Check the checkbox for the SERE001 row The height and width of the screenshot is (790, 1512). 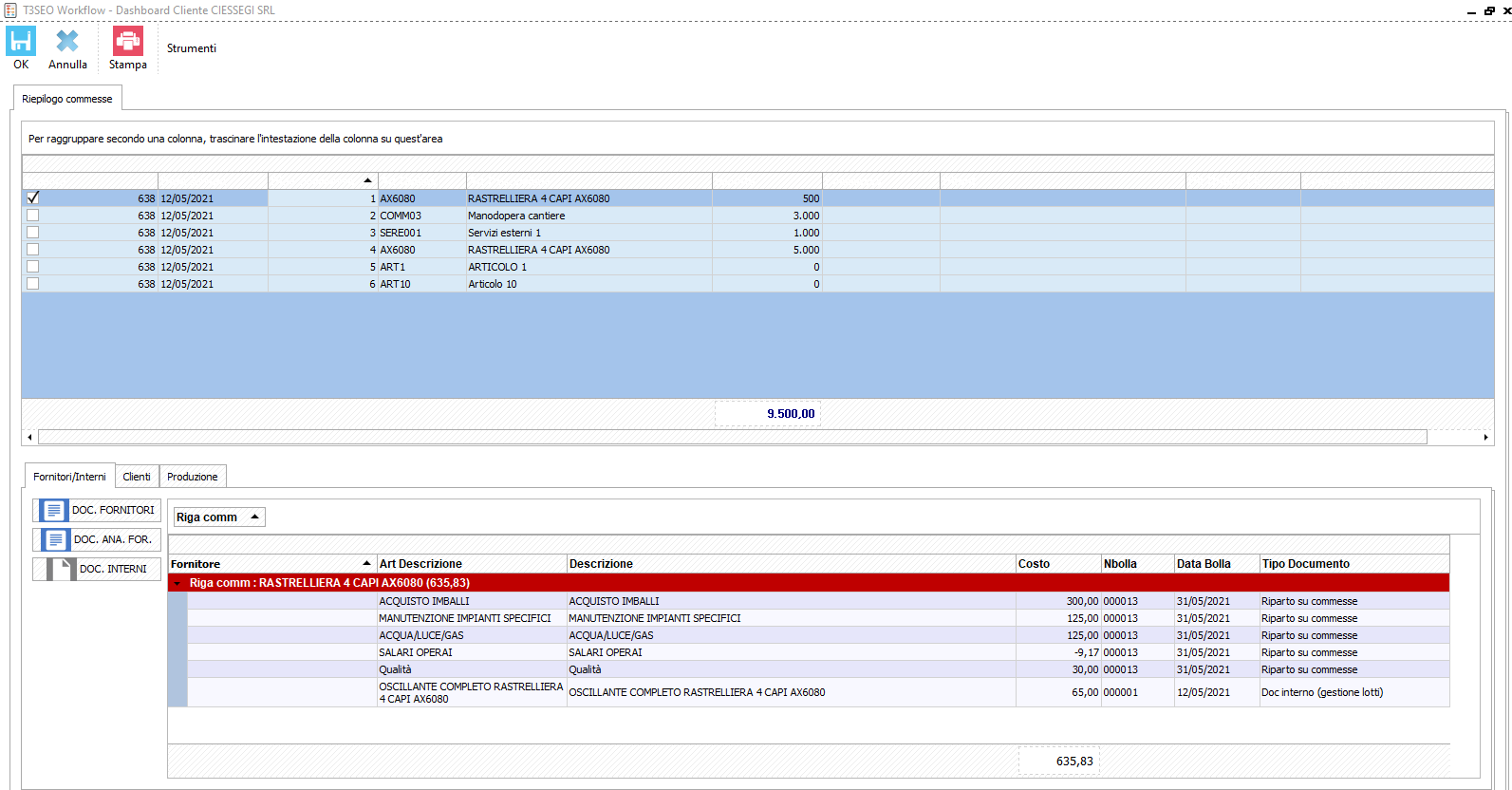(x=33, y=233)
